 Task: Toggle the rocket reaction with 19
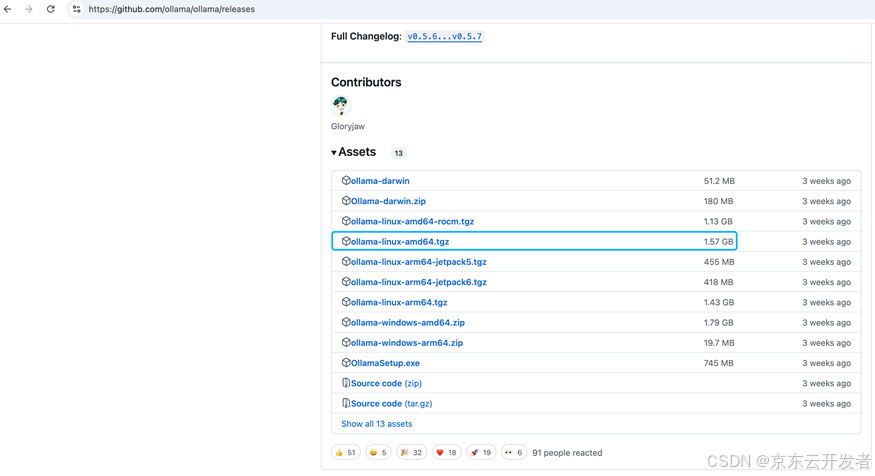point(480,453)
